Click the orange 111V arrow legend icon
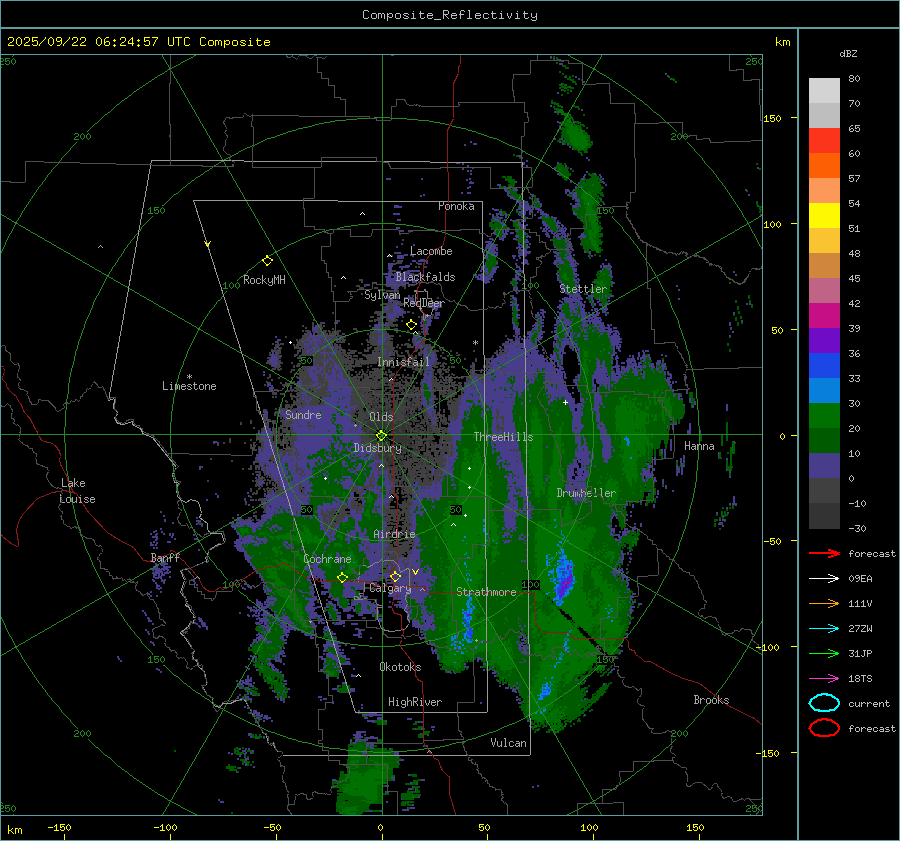This screenshot has width=900, height=841. click(x=824, y=603)
